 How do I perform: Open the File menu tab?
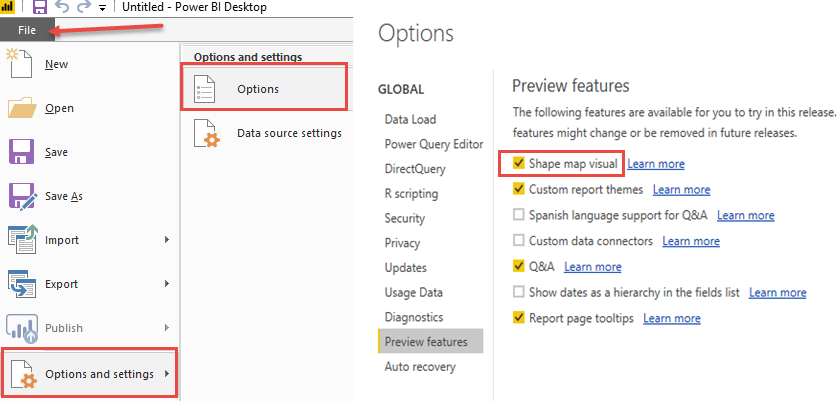(x=27, y=30)
